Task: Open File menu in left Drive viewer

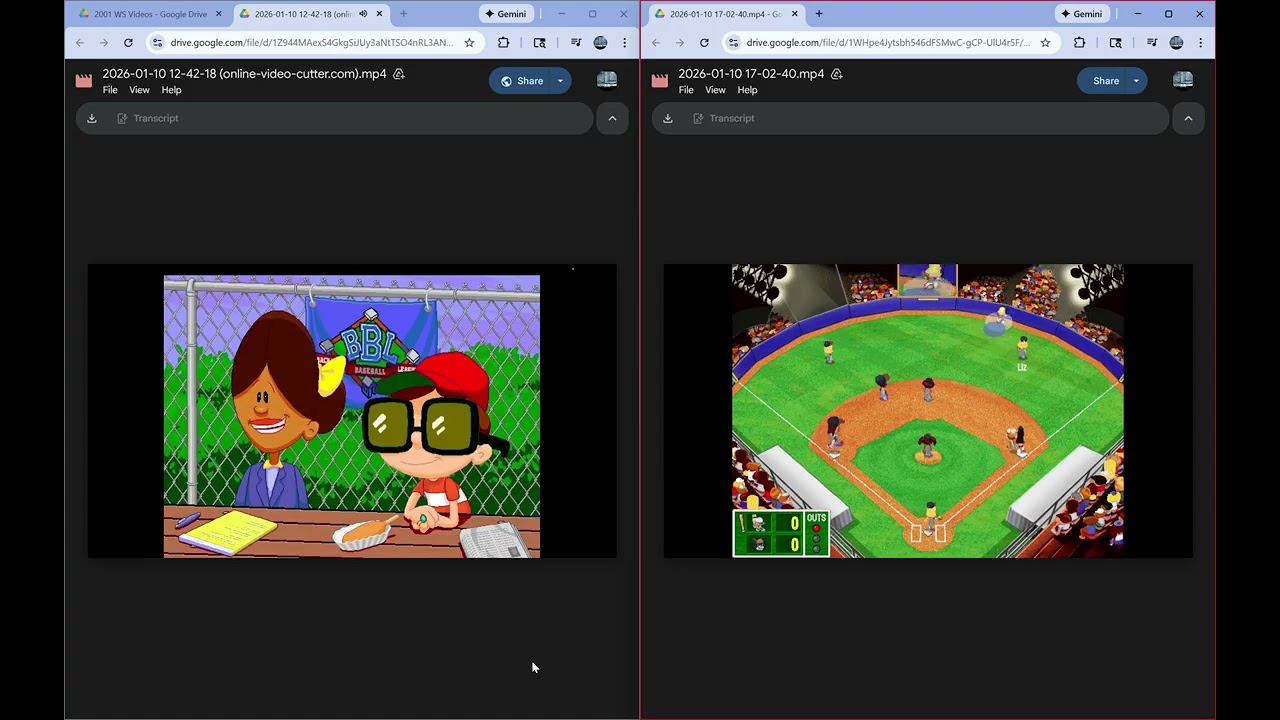Action: pos(110,90)
